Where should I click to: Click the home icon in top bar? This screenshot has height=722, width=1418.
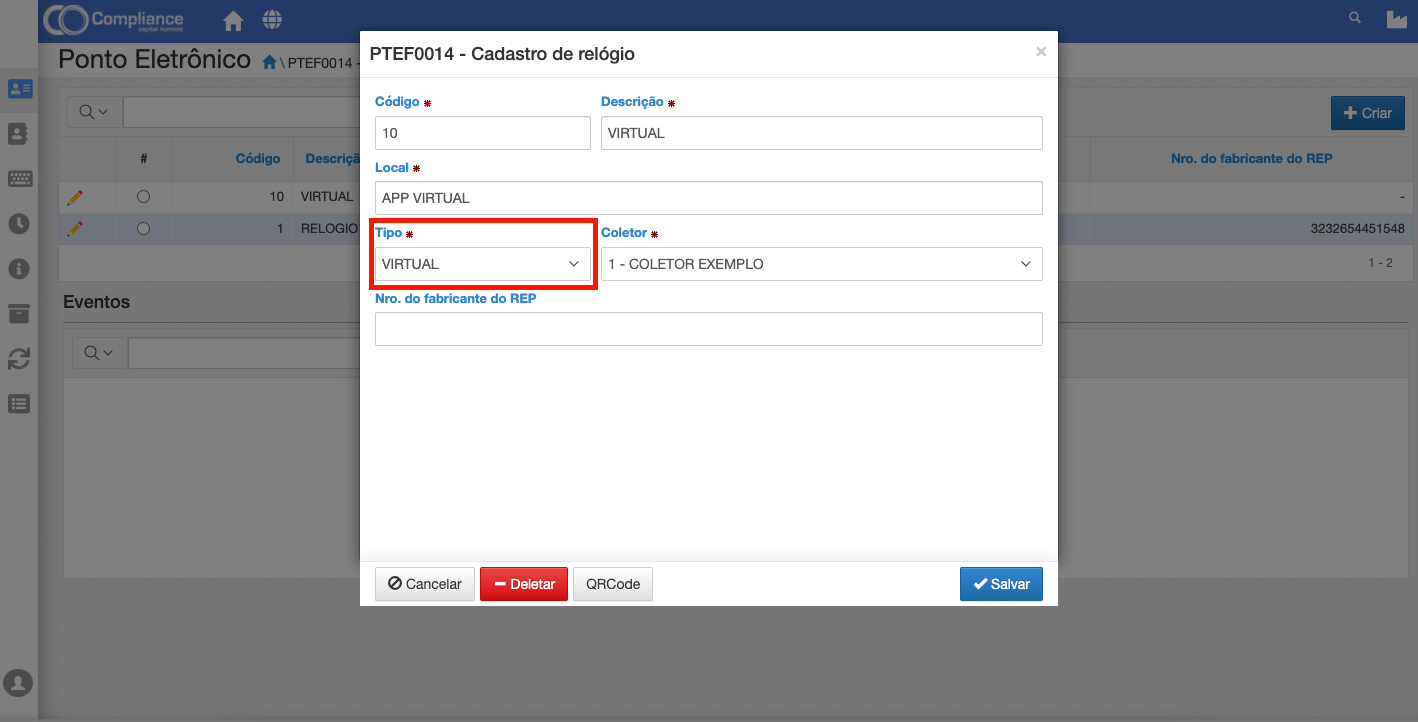click(x=233, y=20)
